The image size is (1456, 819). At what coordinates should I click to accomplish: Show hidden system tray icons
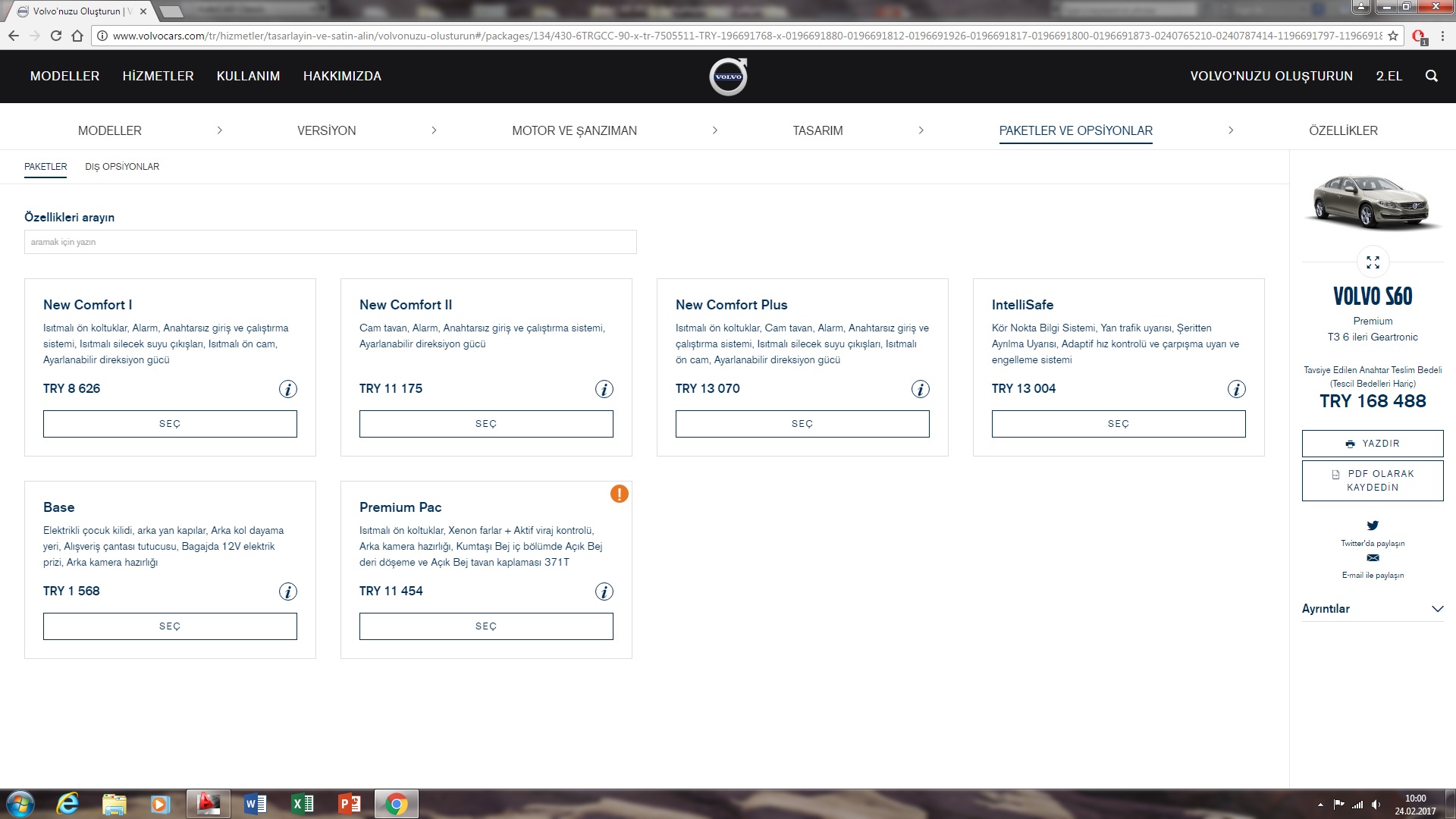(1320, 805)
